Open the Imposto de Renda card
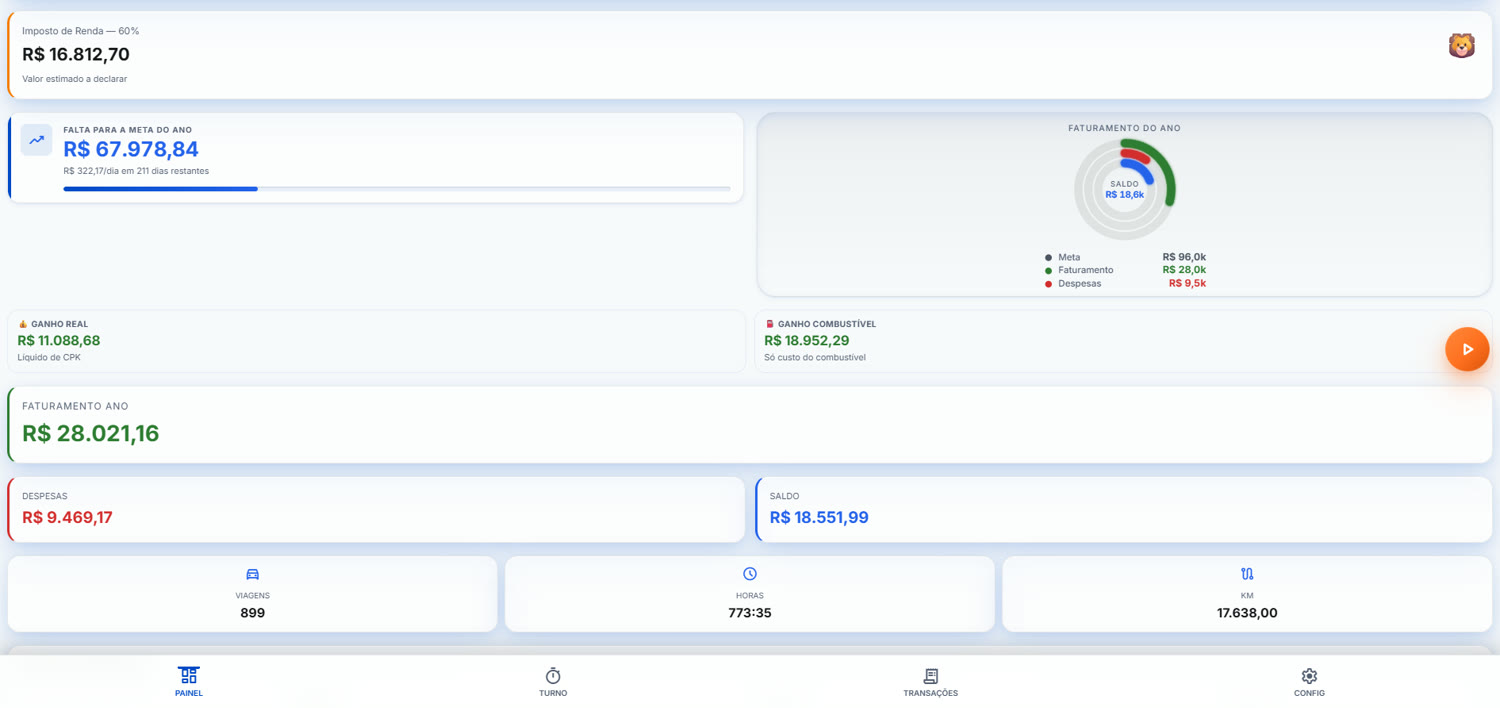This screenshot has width=1500, height=708. tap(750, 55)
